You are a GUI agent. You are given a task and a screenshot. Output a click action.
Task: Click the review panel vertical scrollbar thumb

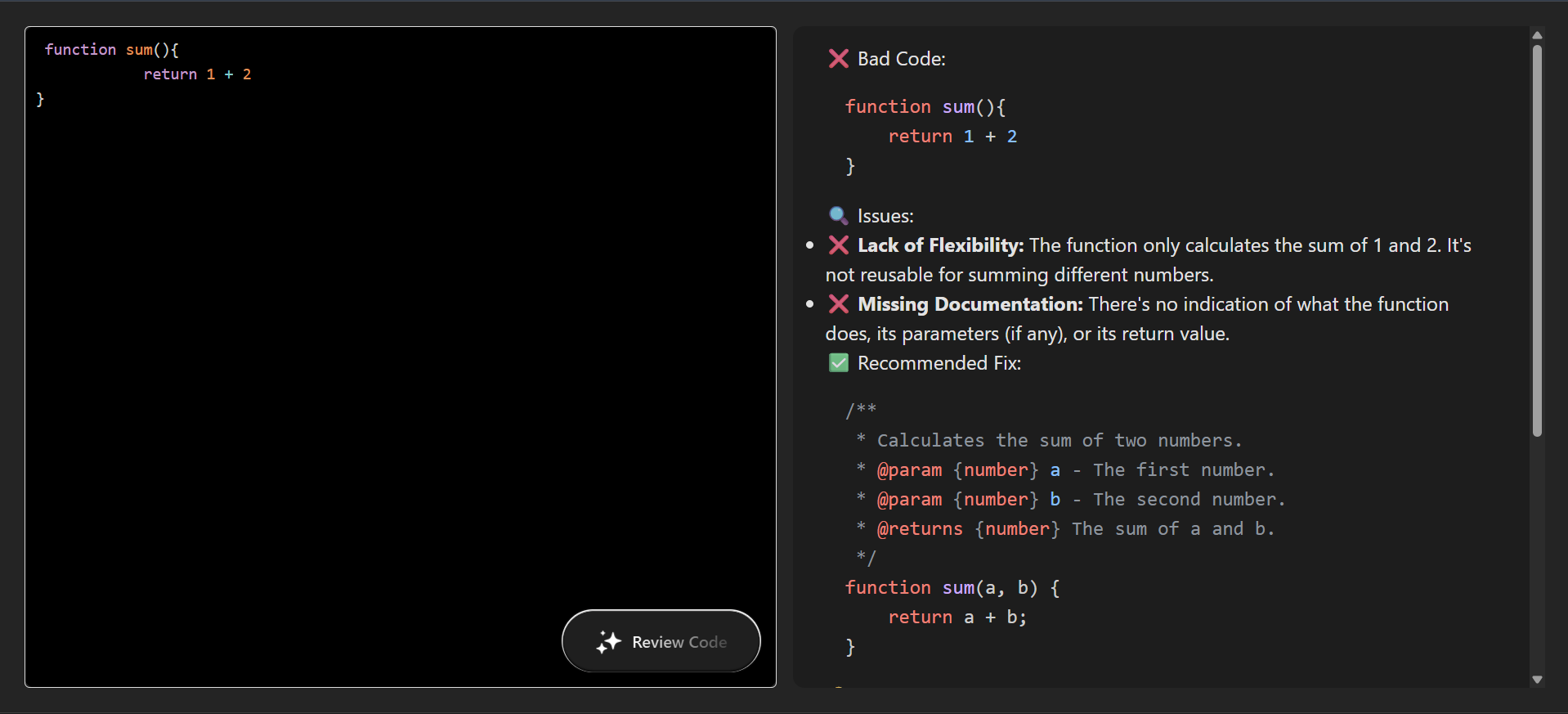[1537, 240]
